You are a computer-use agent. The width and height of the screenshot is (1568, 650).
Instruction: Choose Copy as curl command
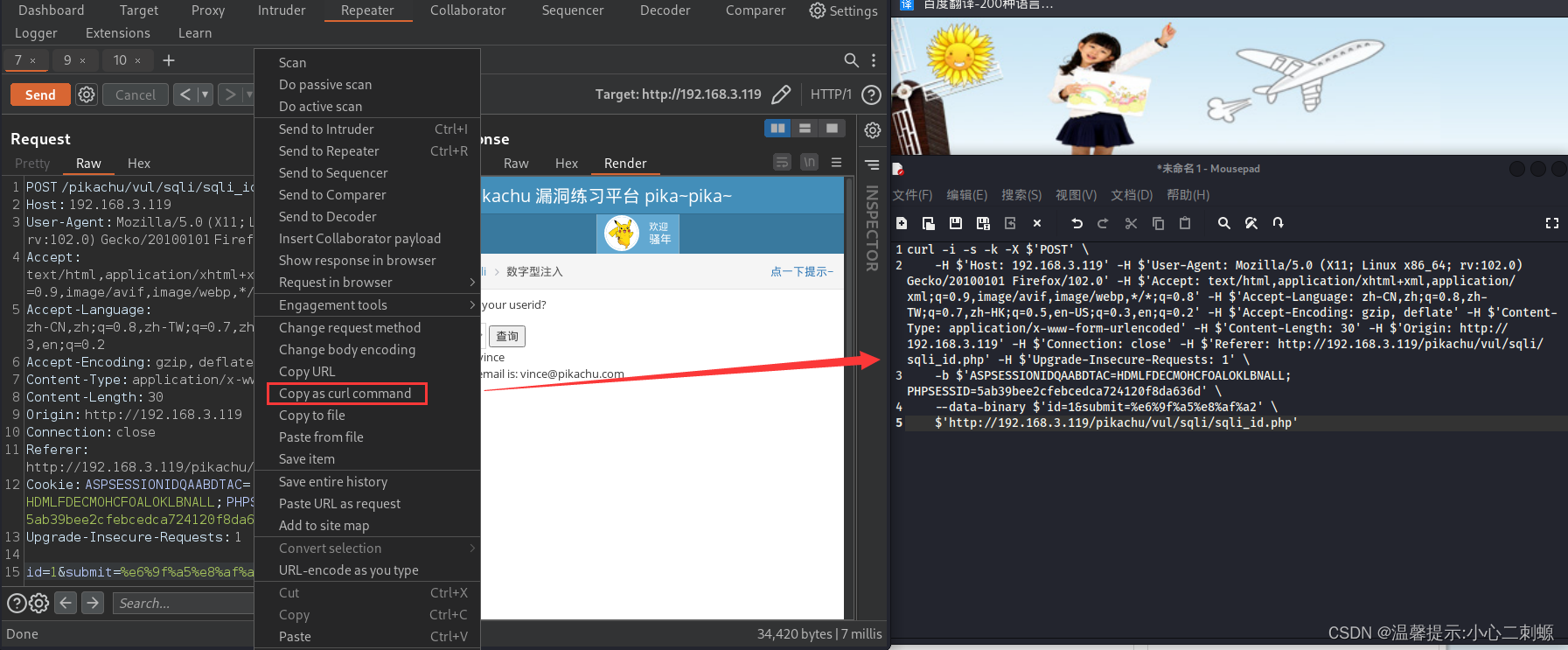click(x=347, y=394)
